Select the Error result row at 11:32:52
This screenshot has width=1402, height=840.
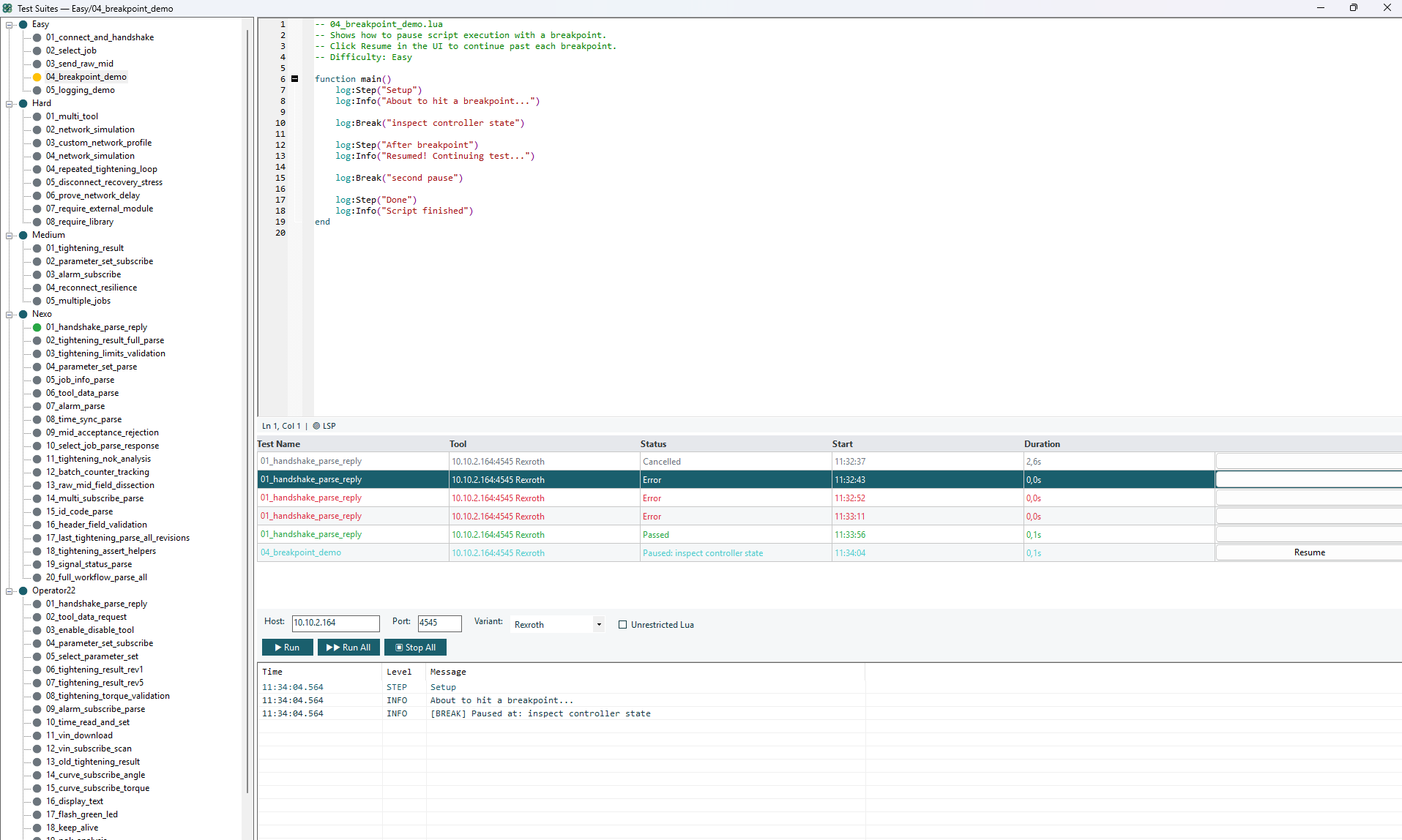coord(829,498)
